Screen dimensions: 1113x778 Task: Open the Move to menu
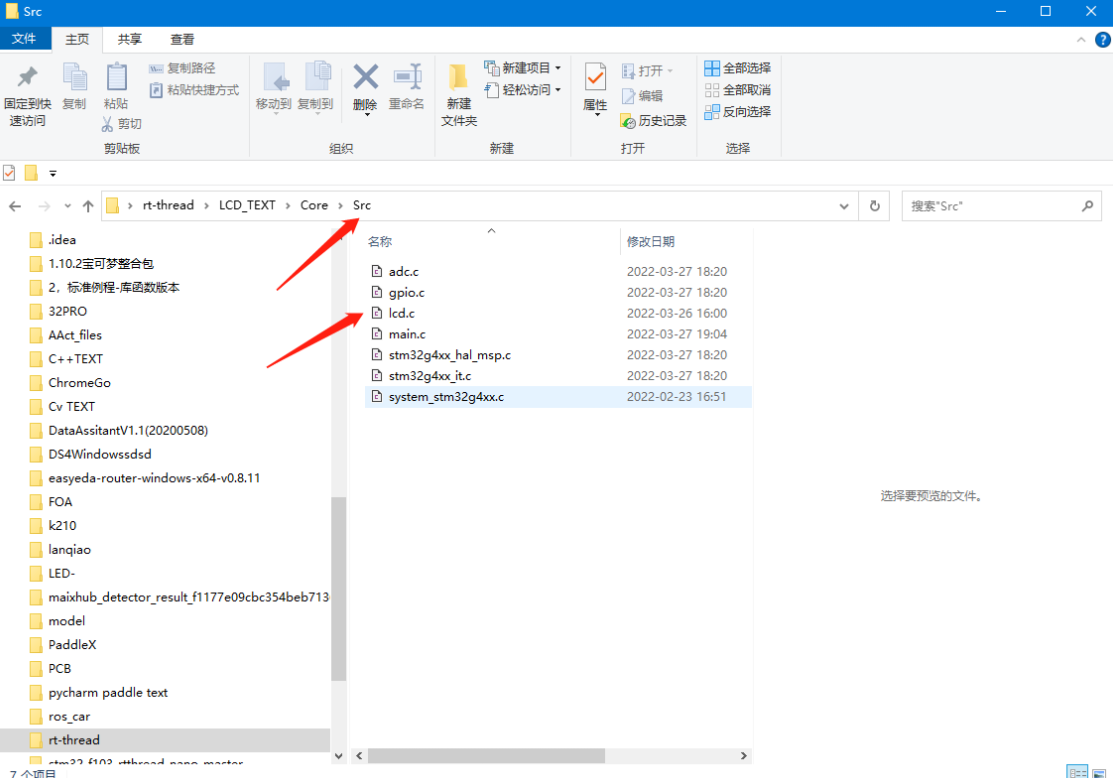pyautogui.click(x=273, y=88)
